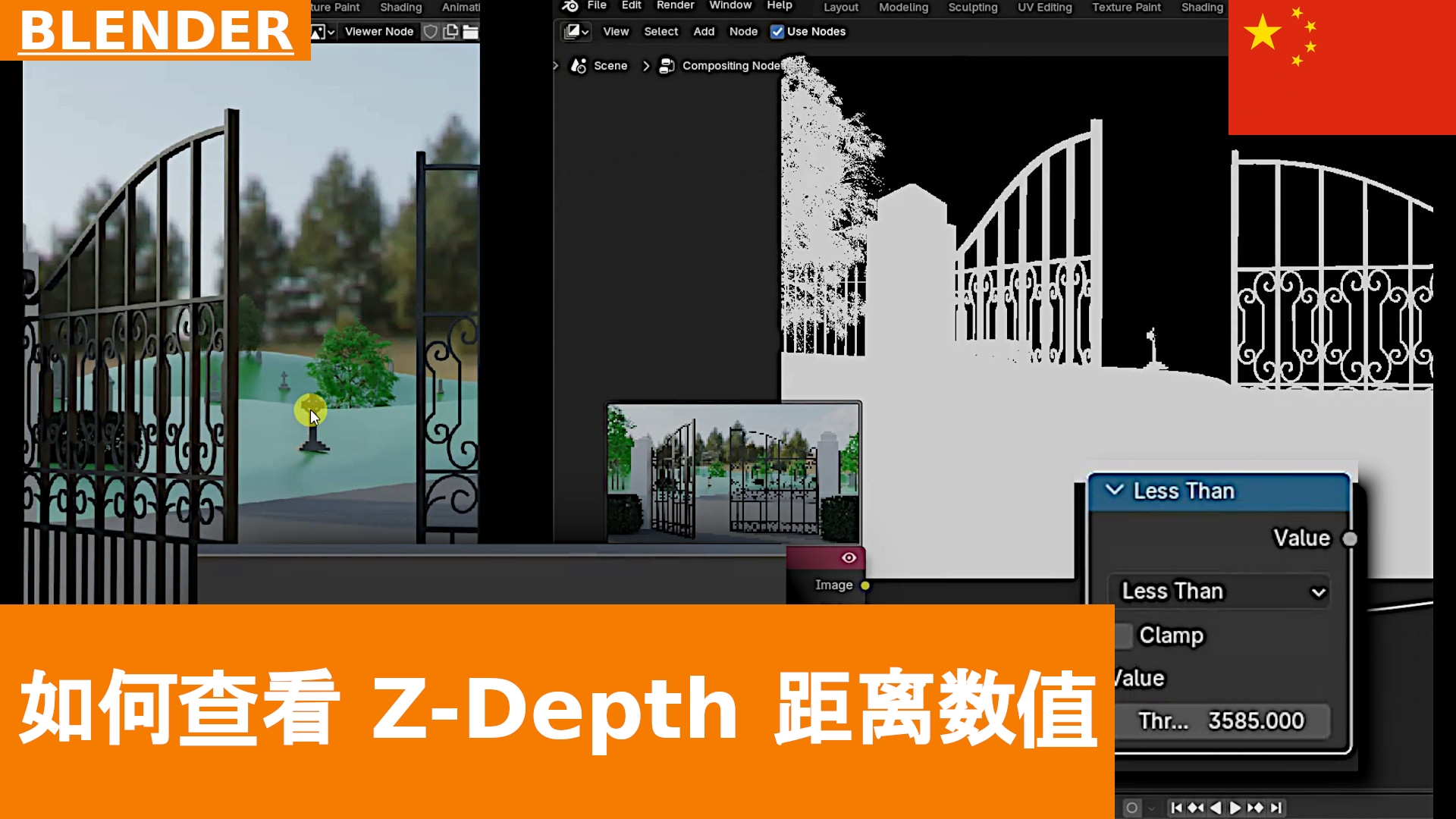Click the Compositing Nodetree breadcrumb icon
Viewport: 1456px width, 819px height.
[667, 66]
